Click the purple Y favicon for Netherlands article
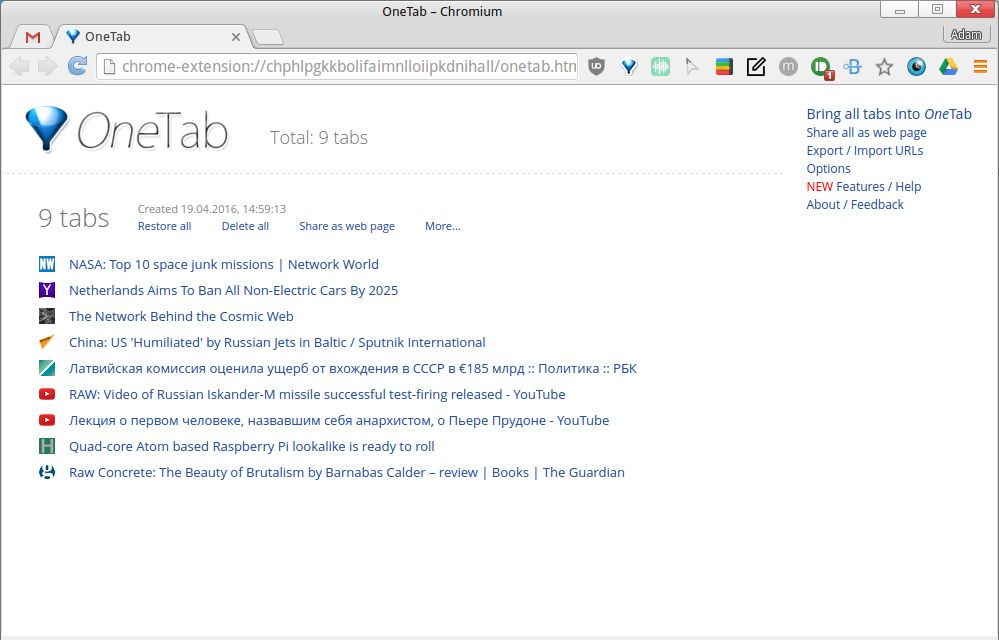Image resolution: width=999 pixels, height=640 pixels. [47, 290]
